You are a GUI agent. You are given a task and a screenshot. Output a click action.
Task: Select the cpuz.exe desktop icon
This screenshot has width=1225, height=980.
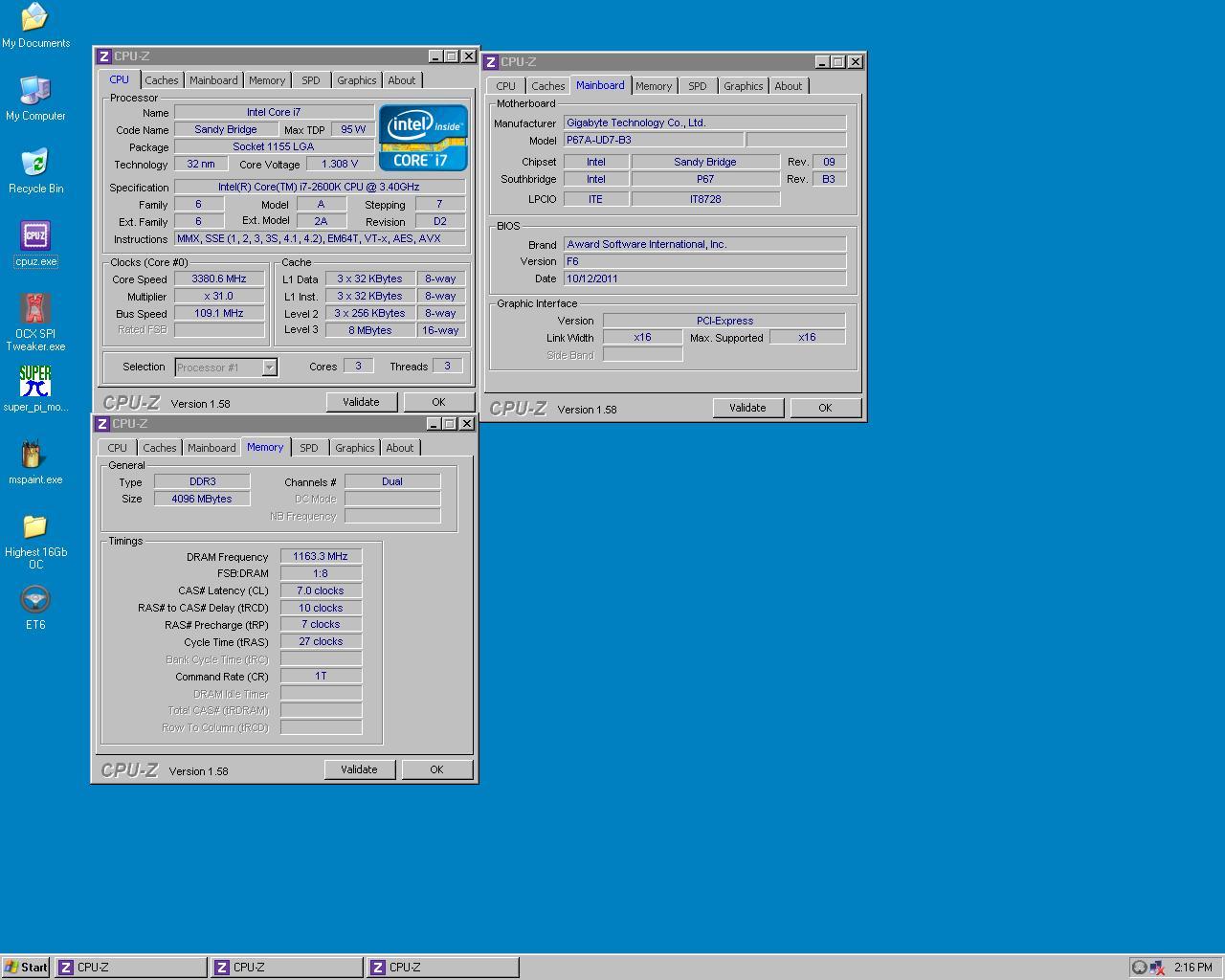point(35,244)
